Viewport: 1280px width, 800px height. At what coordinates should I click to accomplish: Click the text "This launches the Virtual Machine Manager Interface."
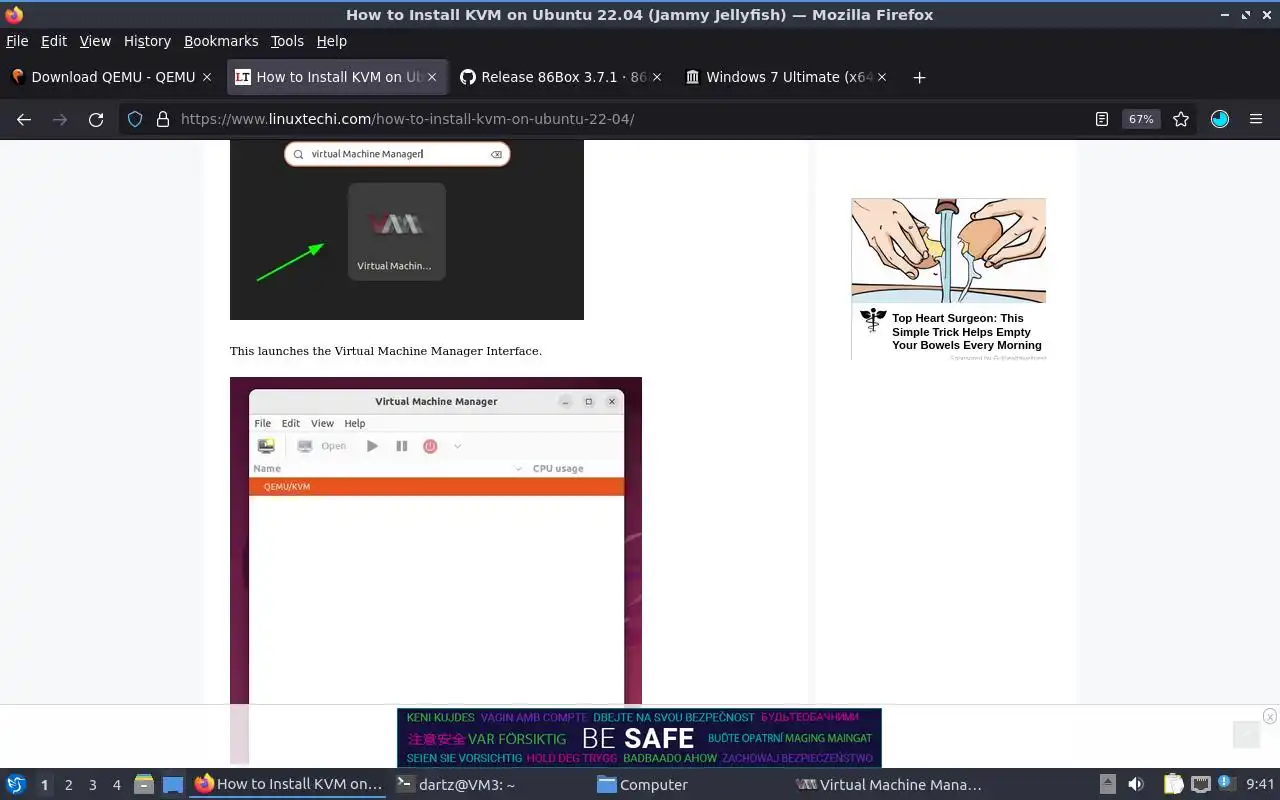tap(386, 351)
